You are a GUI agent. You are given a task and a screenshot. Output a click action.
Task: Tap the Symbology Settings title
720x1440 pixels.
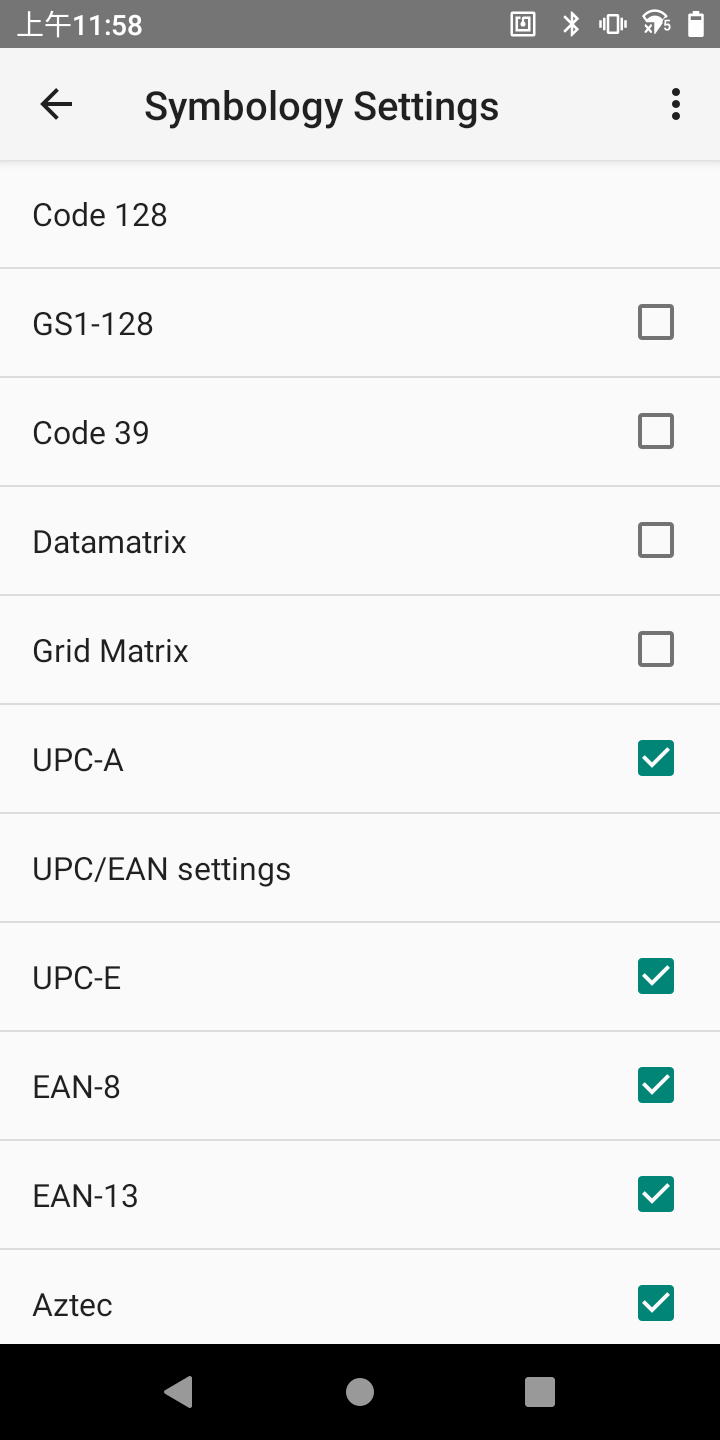[321, 106]
